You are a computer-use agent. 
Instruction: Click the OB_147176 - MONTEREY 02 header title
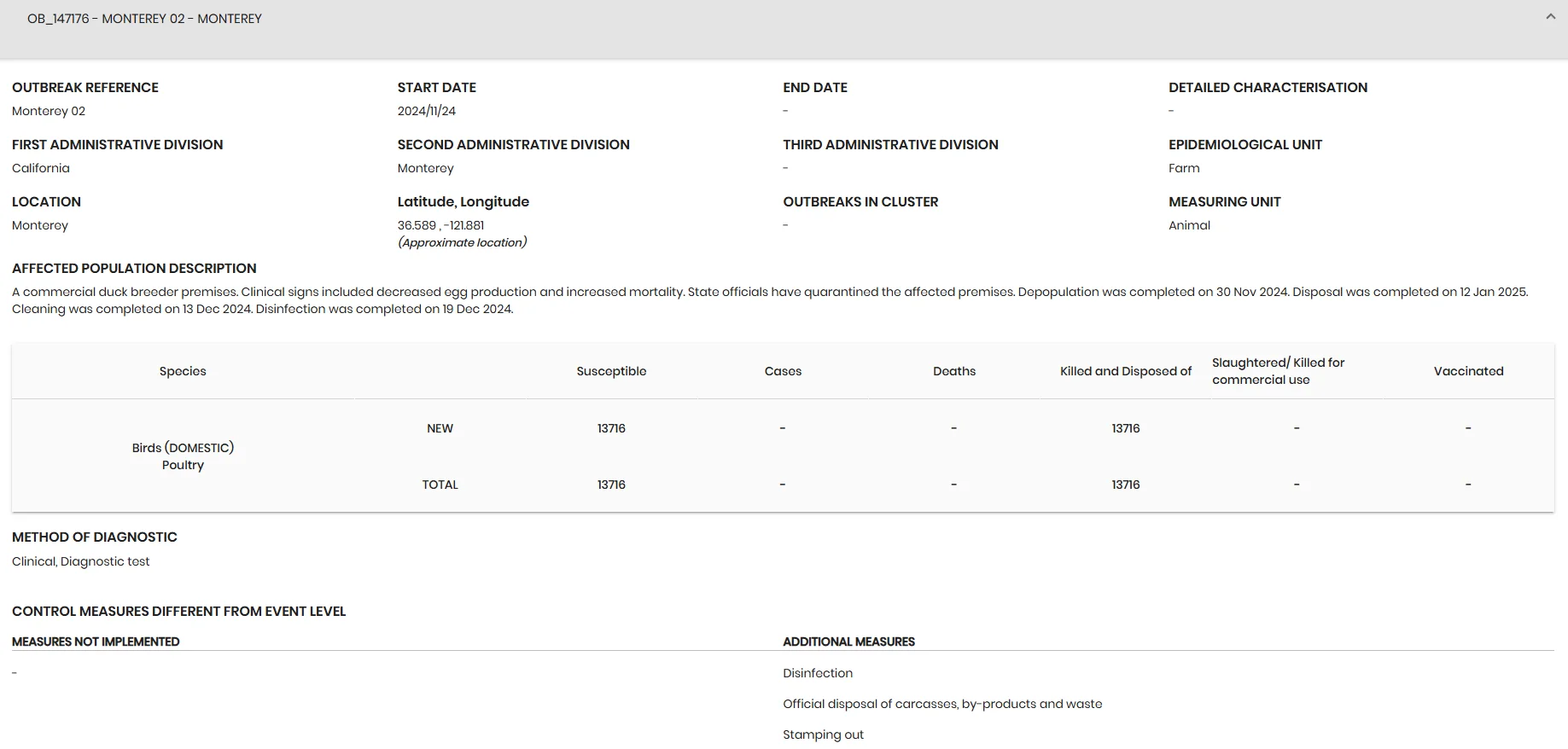144,19
